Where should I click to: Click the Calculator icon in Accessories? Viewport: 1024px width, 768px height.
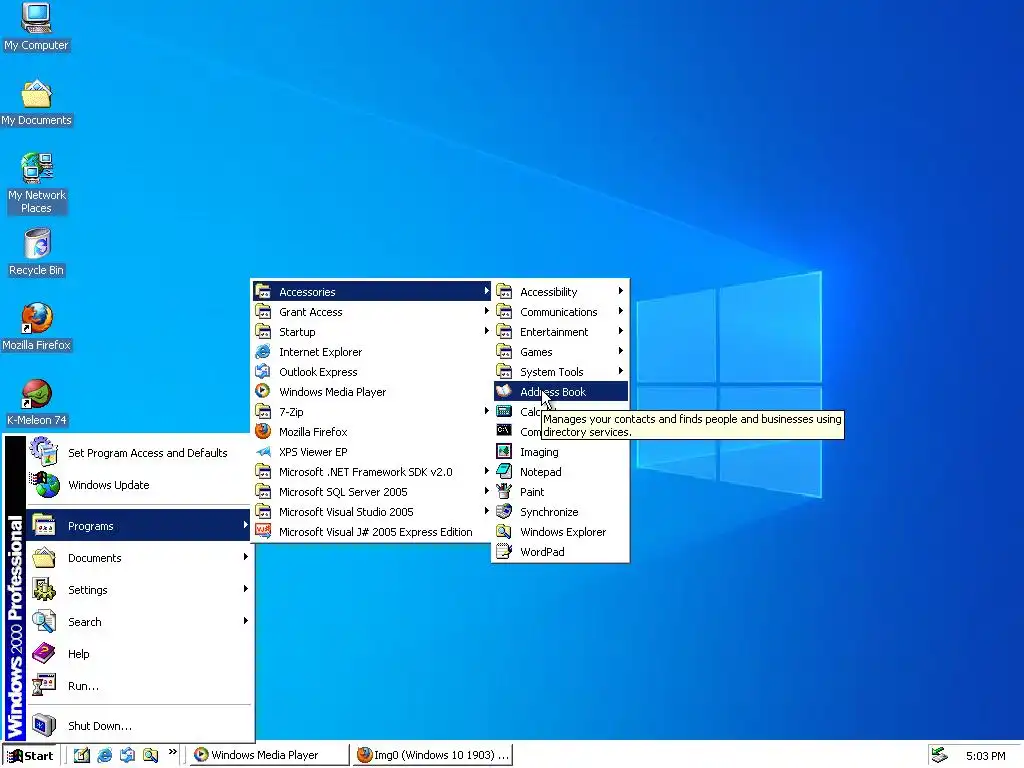[x=504, y=411]
